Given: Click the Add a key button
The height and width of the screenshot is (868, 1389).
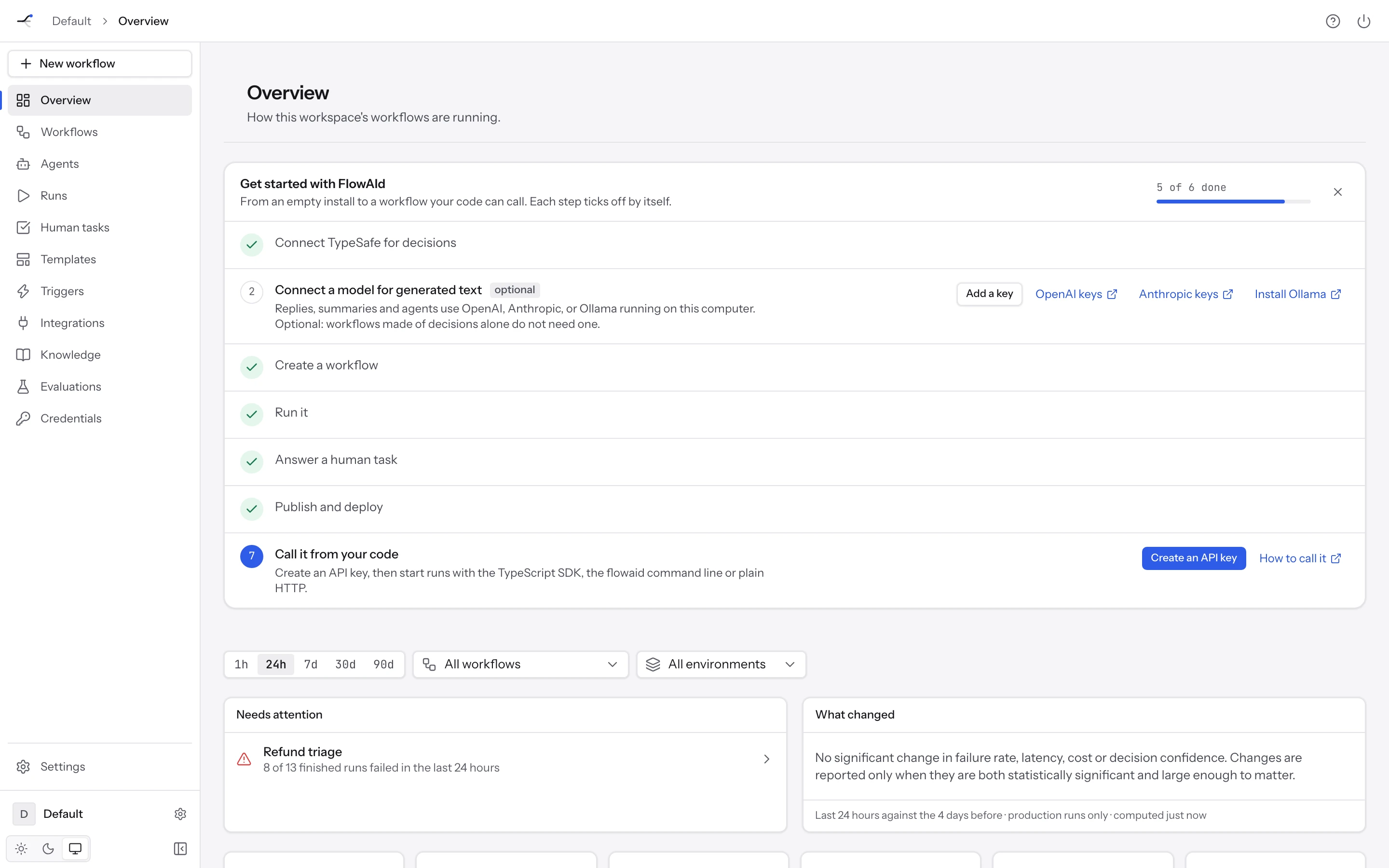Looking at the screenshot, I should (x=989, y=294).
